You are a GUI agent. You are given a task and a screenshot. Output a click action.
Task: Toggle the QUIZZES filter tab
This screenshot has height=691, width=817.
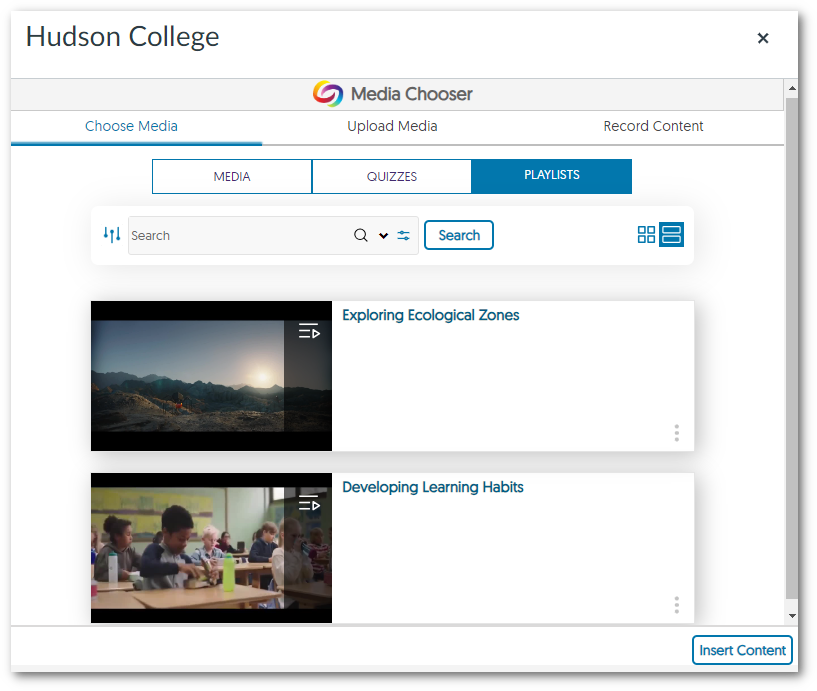[x=391, y=176]
